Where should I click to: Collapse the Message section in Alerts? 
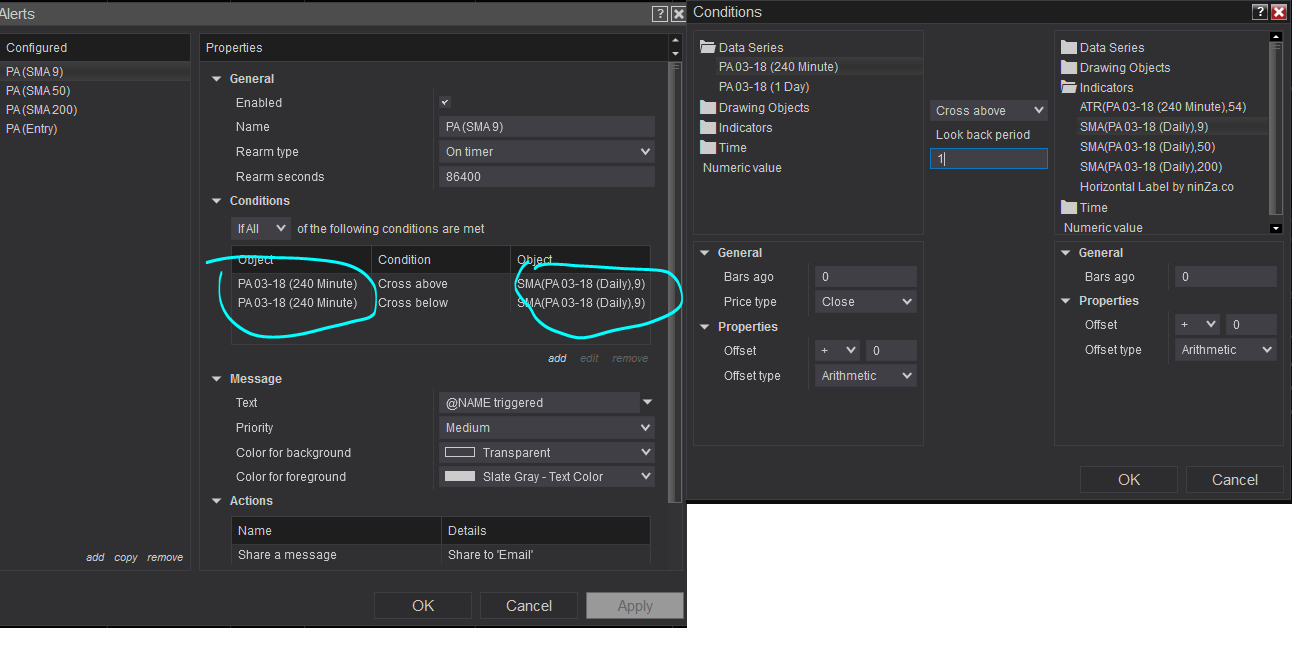[217, 379]
